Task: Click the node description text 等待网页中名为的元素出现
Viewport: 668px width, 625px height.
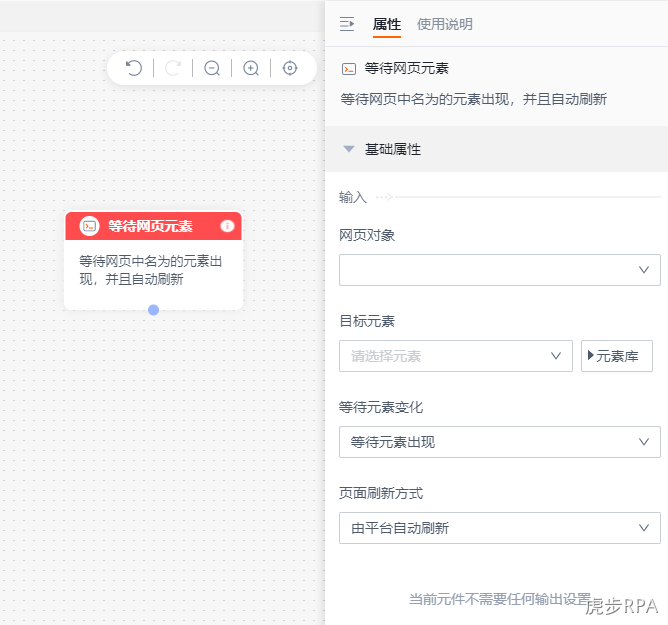Action: pyautogui.click(x=150, y=270)
